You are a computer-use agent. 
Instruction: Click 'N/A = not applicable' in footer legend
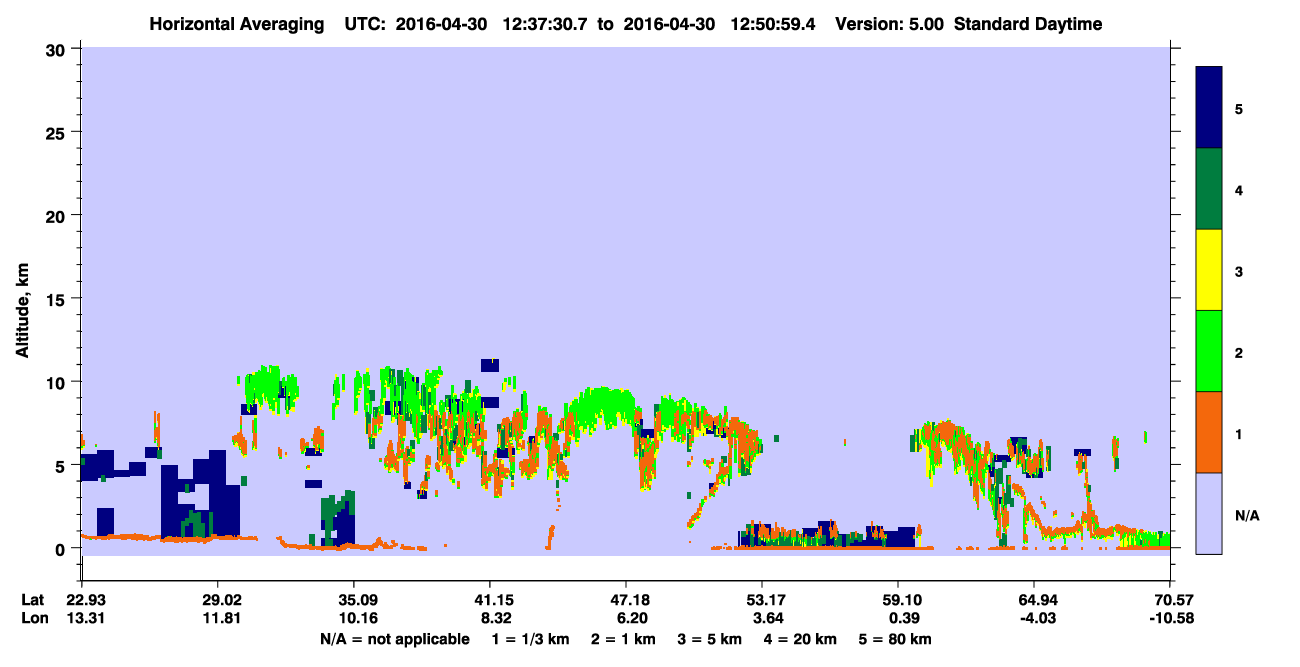(x=395, y=639)
